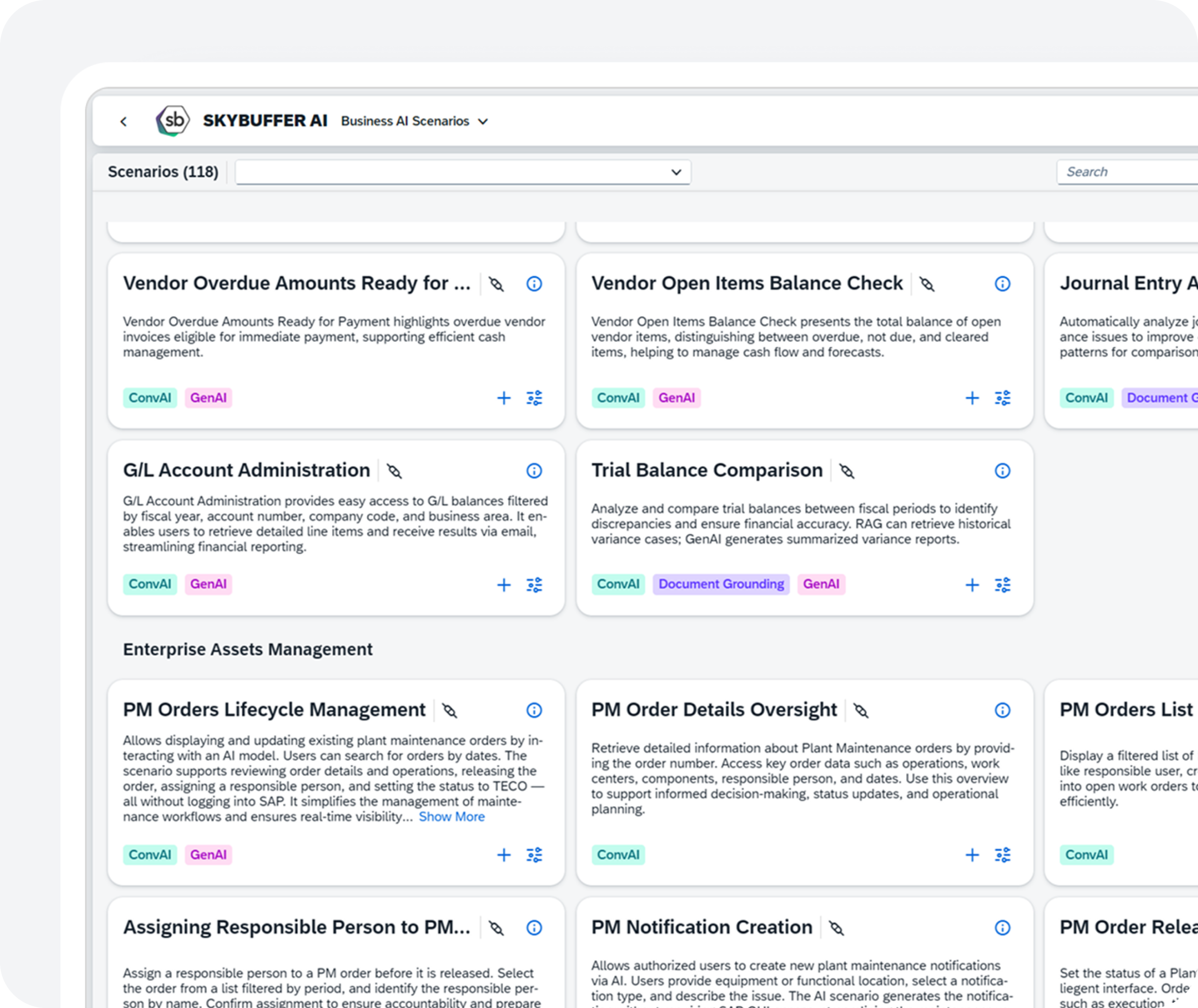
Task: Open settings sliders for PM Orders Lifecycle Management
Action: (x=534, y=855)
